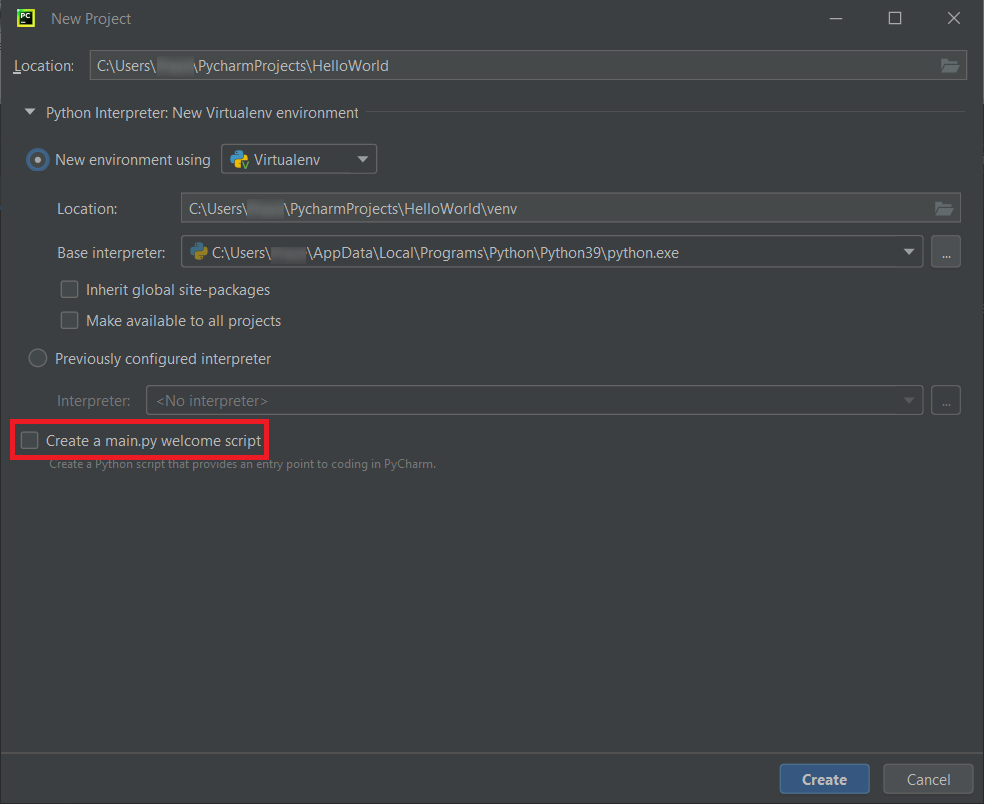This screenshot has width=984, height=804.
Task: Close the New Project dialog
Action: pos(954,18)
